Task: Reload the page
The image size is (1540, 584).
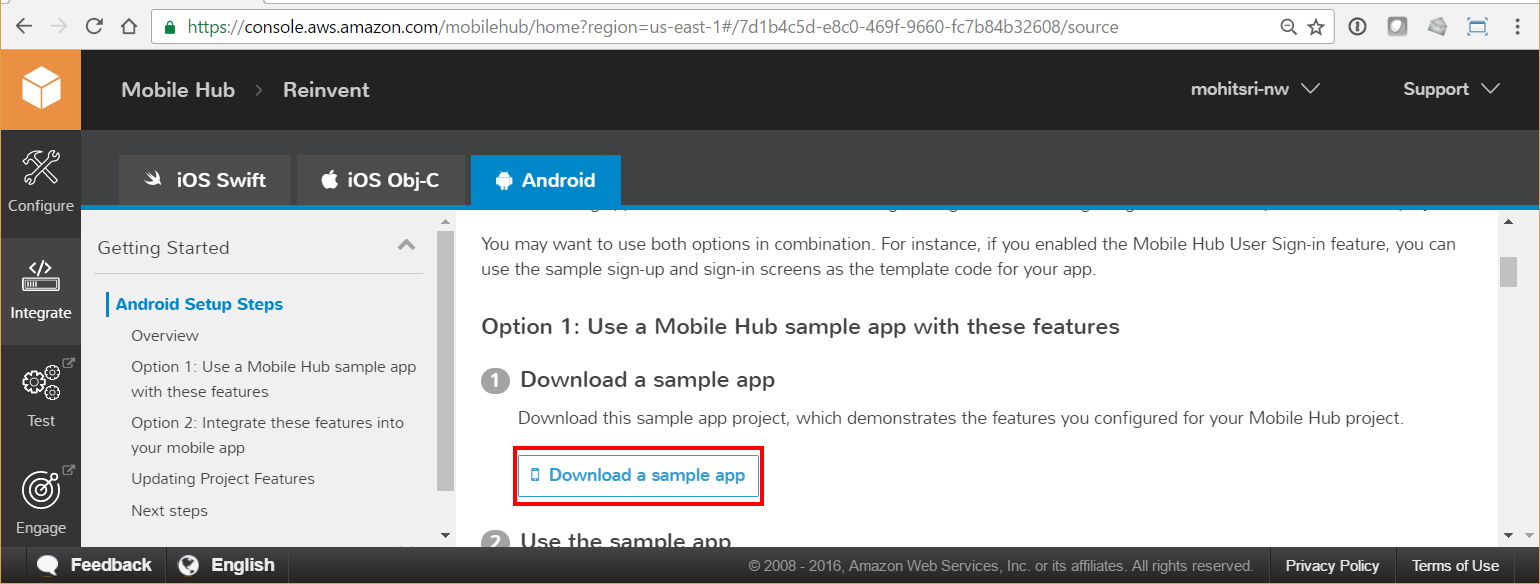Action: (x=94, y=27)
